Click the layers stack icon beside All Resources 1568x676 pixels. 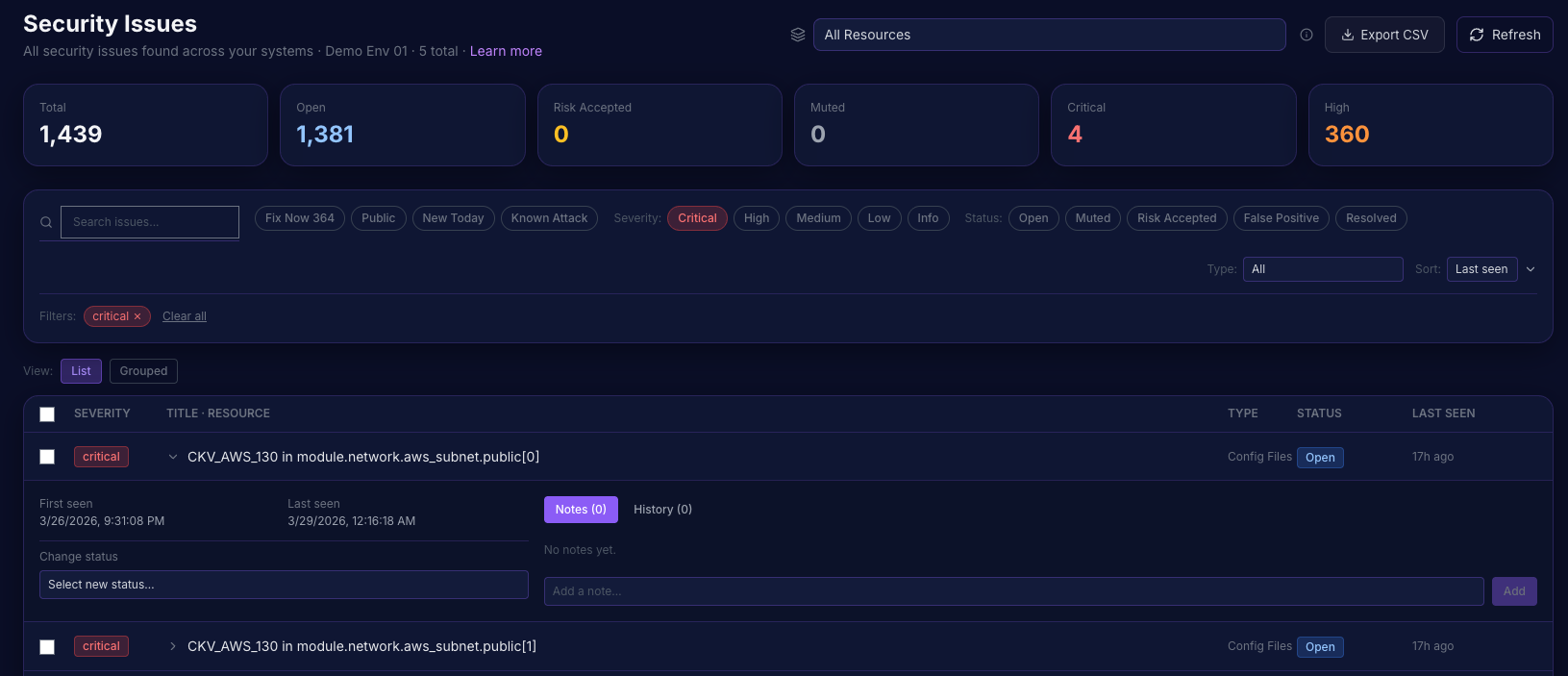pyautogui.click(x=798, y=35)
